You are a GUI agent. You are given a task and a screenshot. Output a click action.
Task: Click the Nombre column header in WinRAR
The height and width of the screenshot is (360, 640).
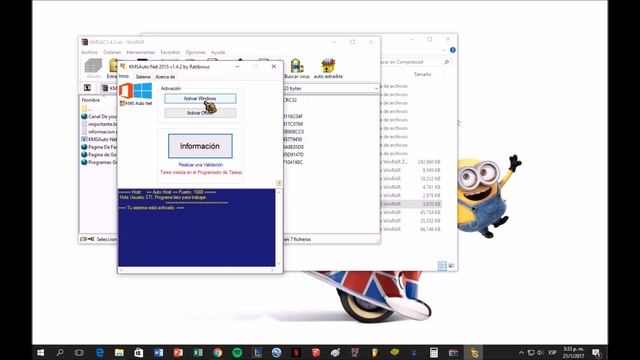91,100
